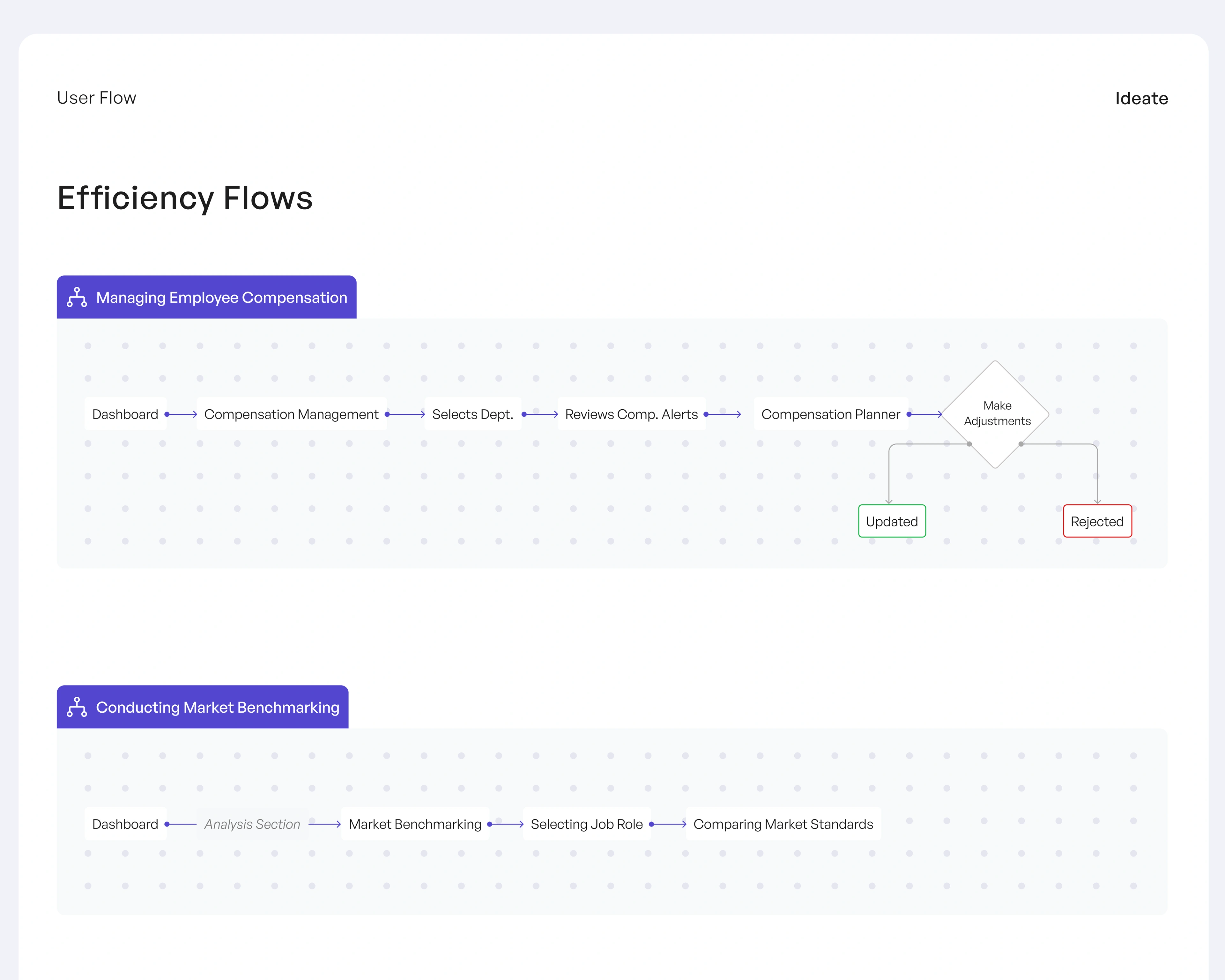The height and width of the screenshot is (980, 1225).
Task: Select the Managing Employee Compensation header tab
Action: coord(221,298)
